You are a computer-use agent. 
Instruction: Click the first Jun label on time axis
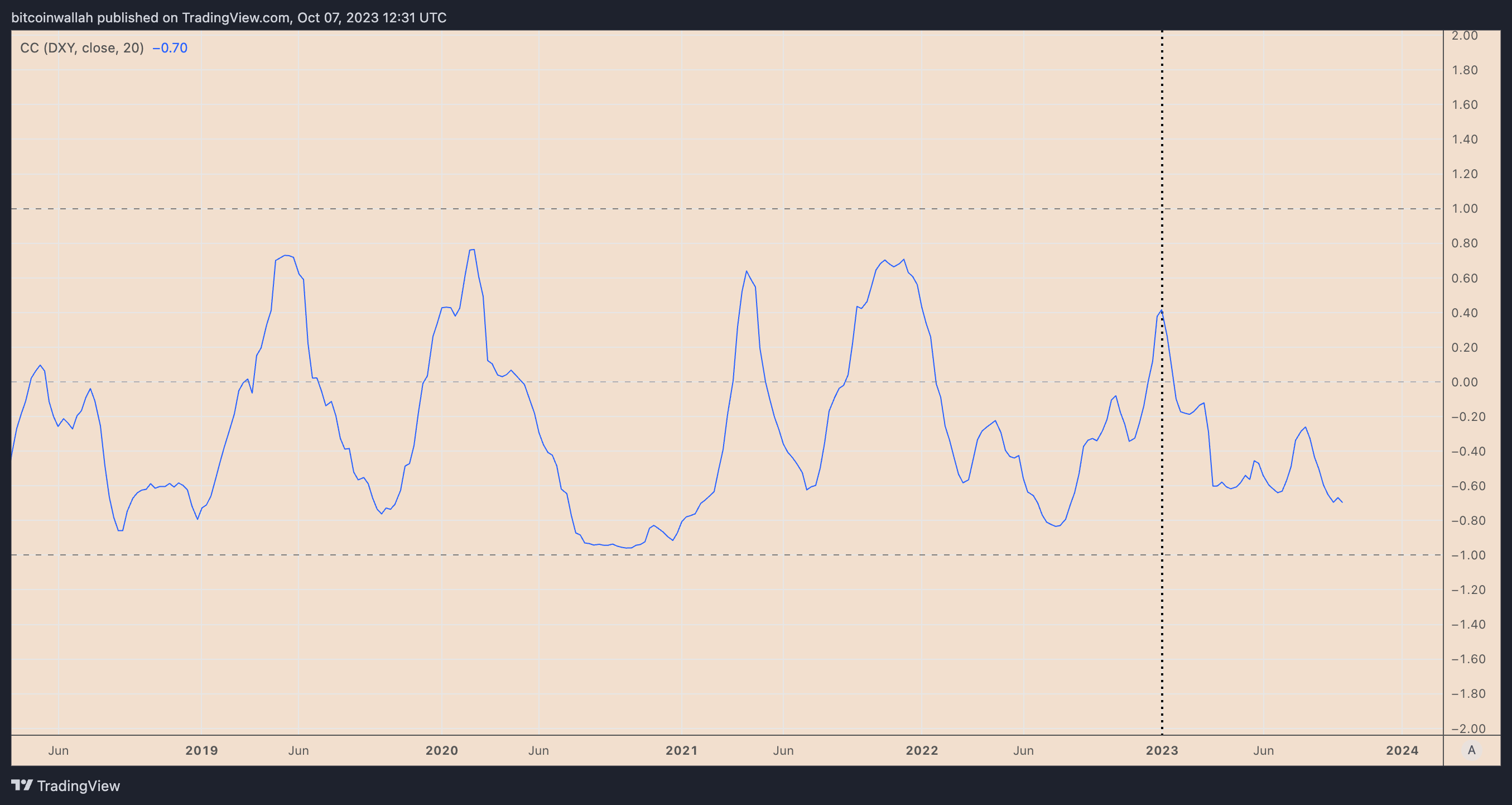point(58,750)
